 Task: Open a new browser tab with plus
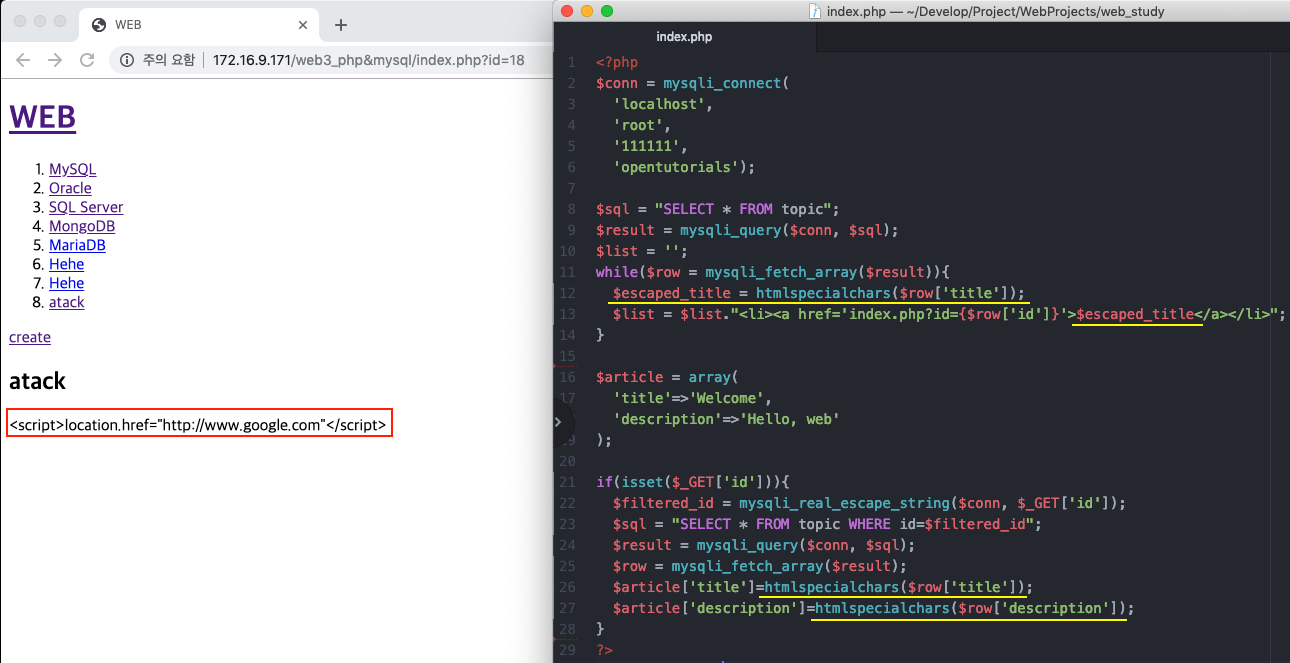[341, 25]
